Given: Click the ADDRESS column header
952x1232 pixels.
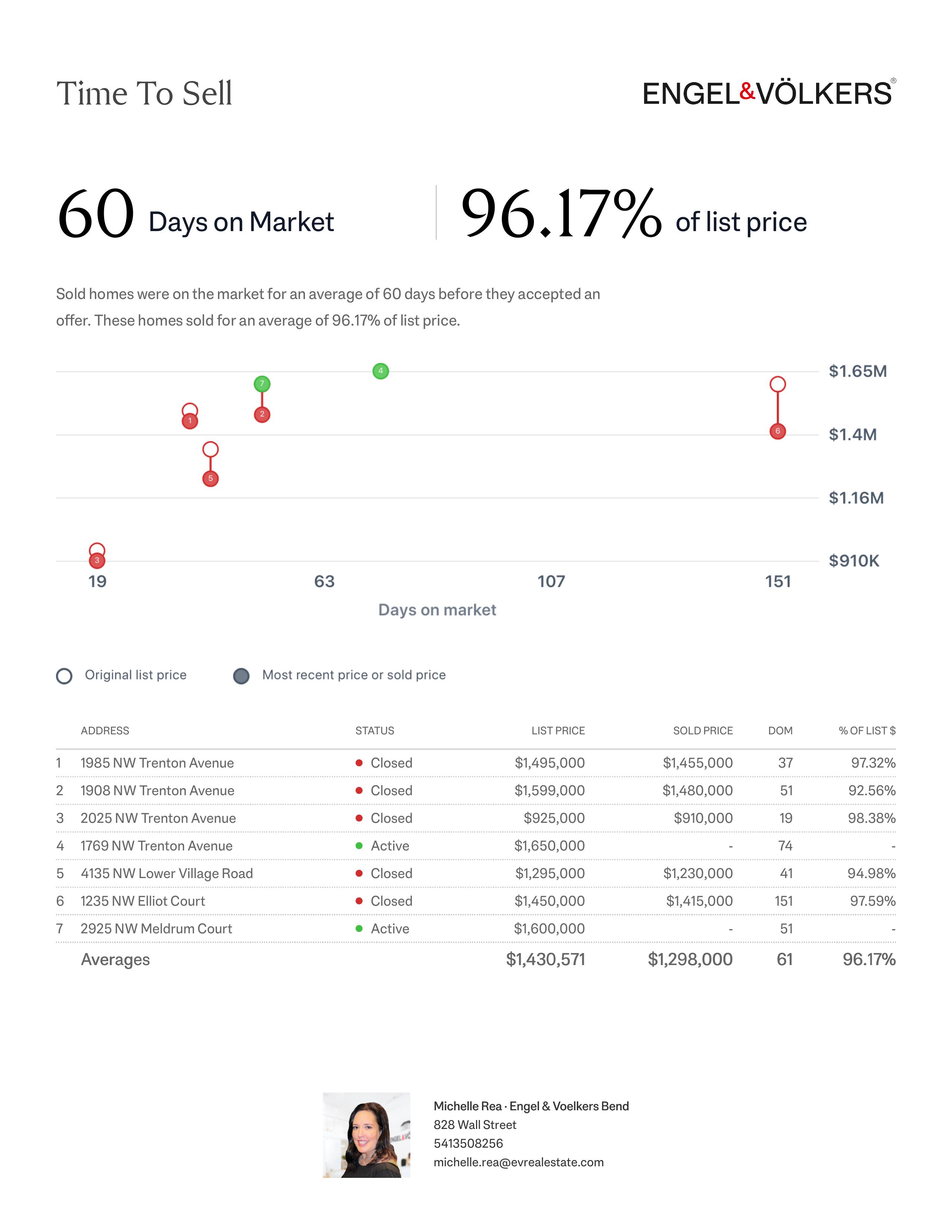Looking at the screenshot, I should (x=105, y=731).
